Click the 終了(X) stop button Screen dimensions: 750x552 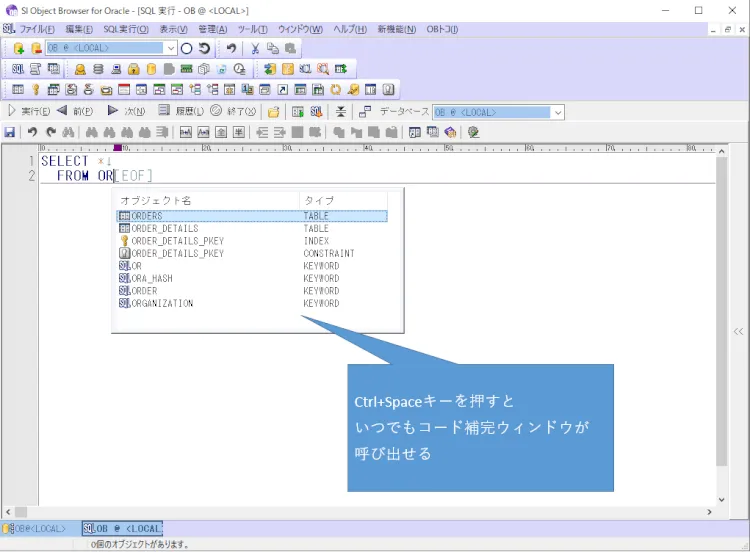click(233, 111)
